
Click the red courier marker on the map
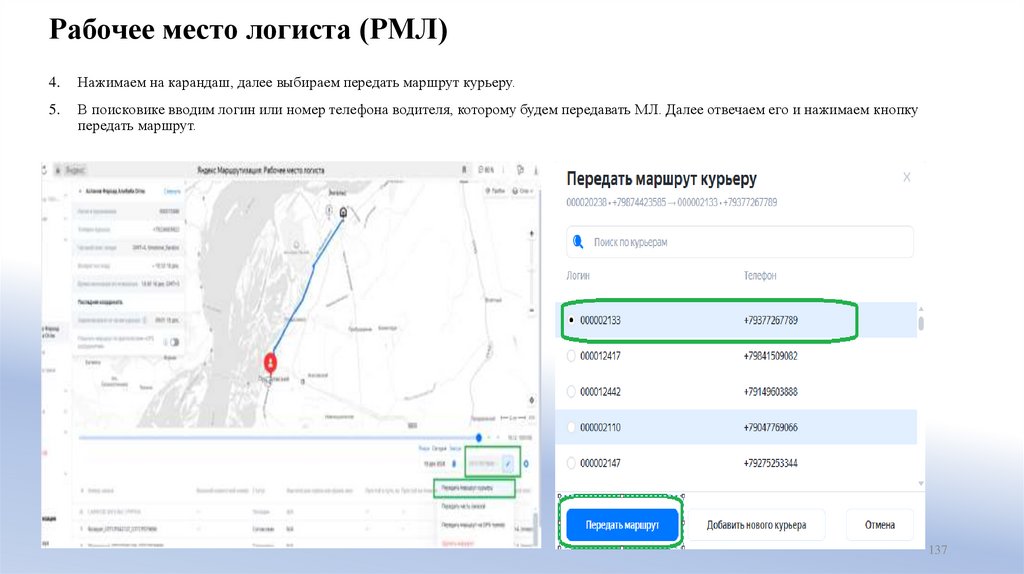pyautogui.click(x=270, y=362)
